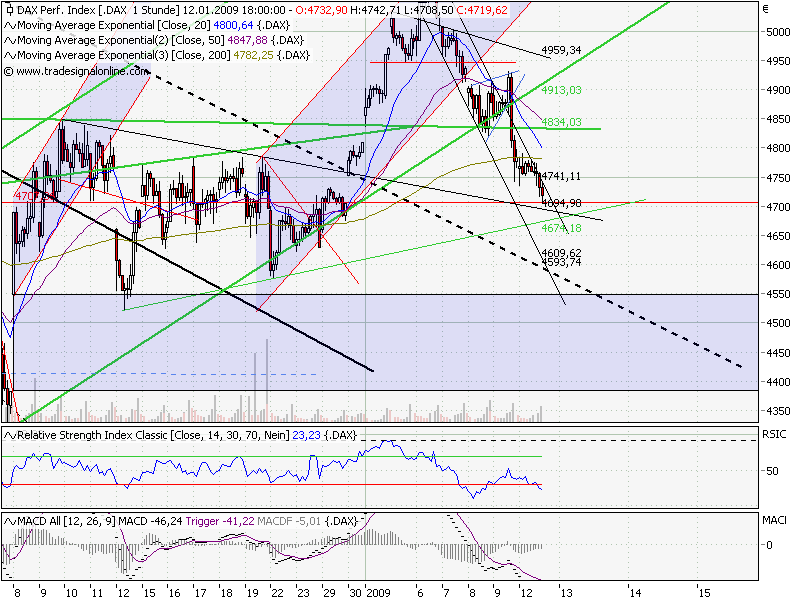Click the red horizontal line at 4708
The width and height of the screenshot is (800, 600).
click(300, 200)
